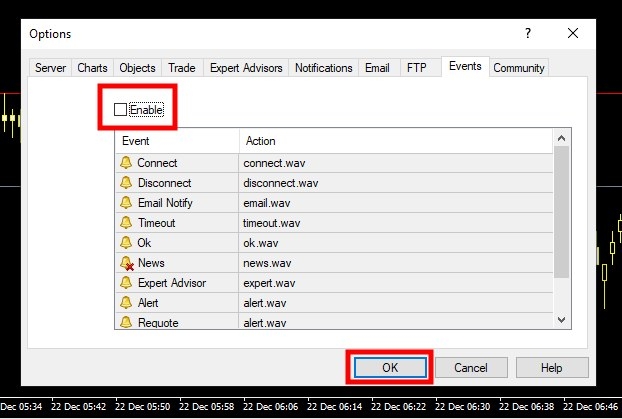622x419 pixels.
Task: Go to the Notifications tab
Action: [323, 68]
